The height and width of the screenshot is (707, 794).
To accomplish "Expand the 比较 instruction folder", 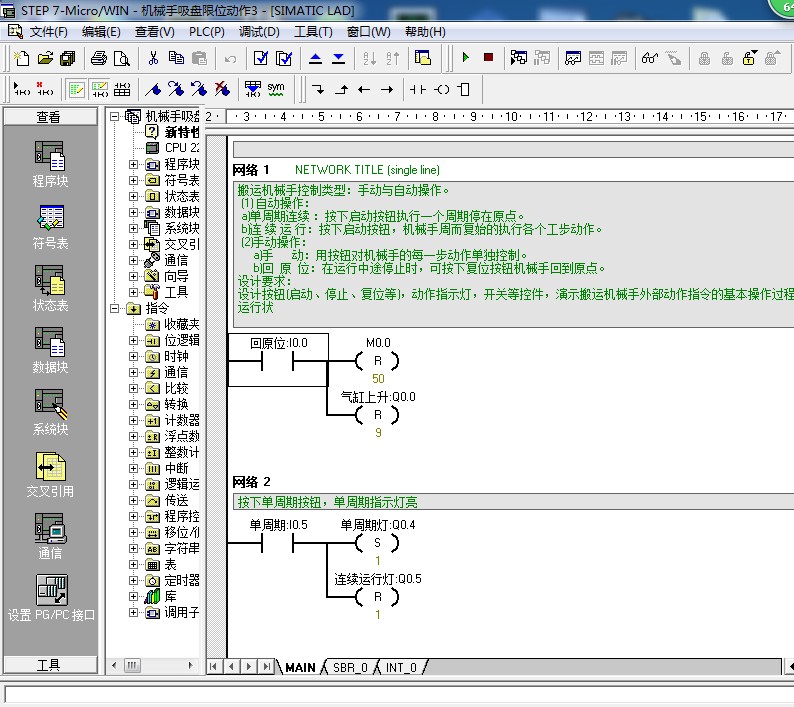I will click(x=133, y=388).
